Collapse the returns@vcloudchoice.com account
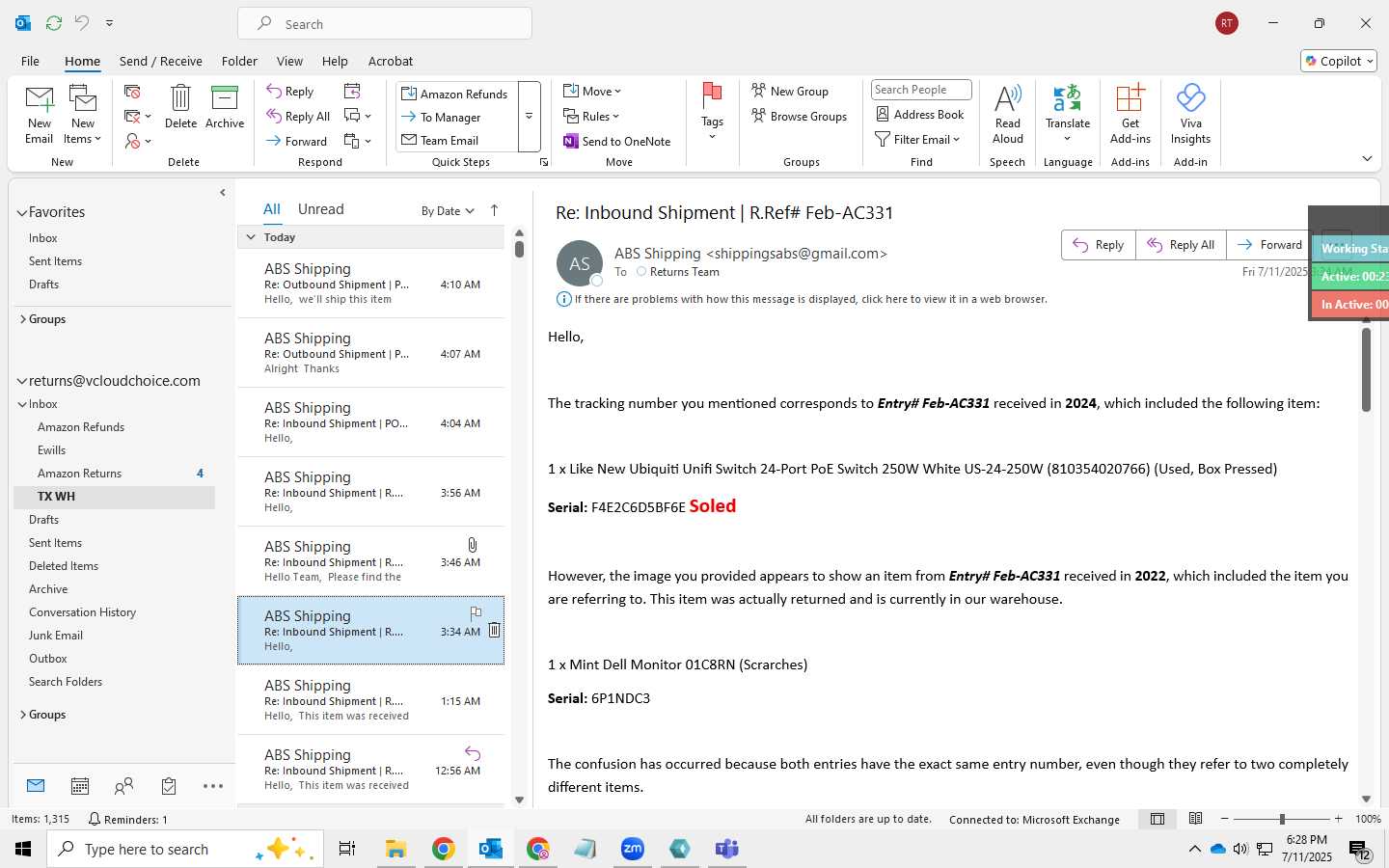The height and width of the screenshot is (868, 1389). click(22, 381)
